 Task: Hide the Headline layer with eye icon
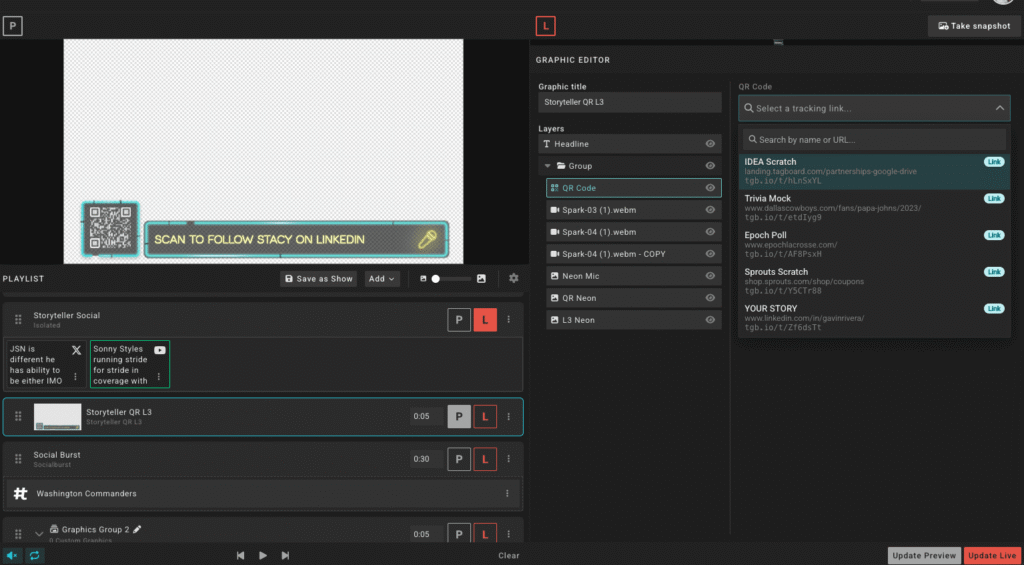(710, 144)
